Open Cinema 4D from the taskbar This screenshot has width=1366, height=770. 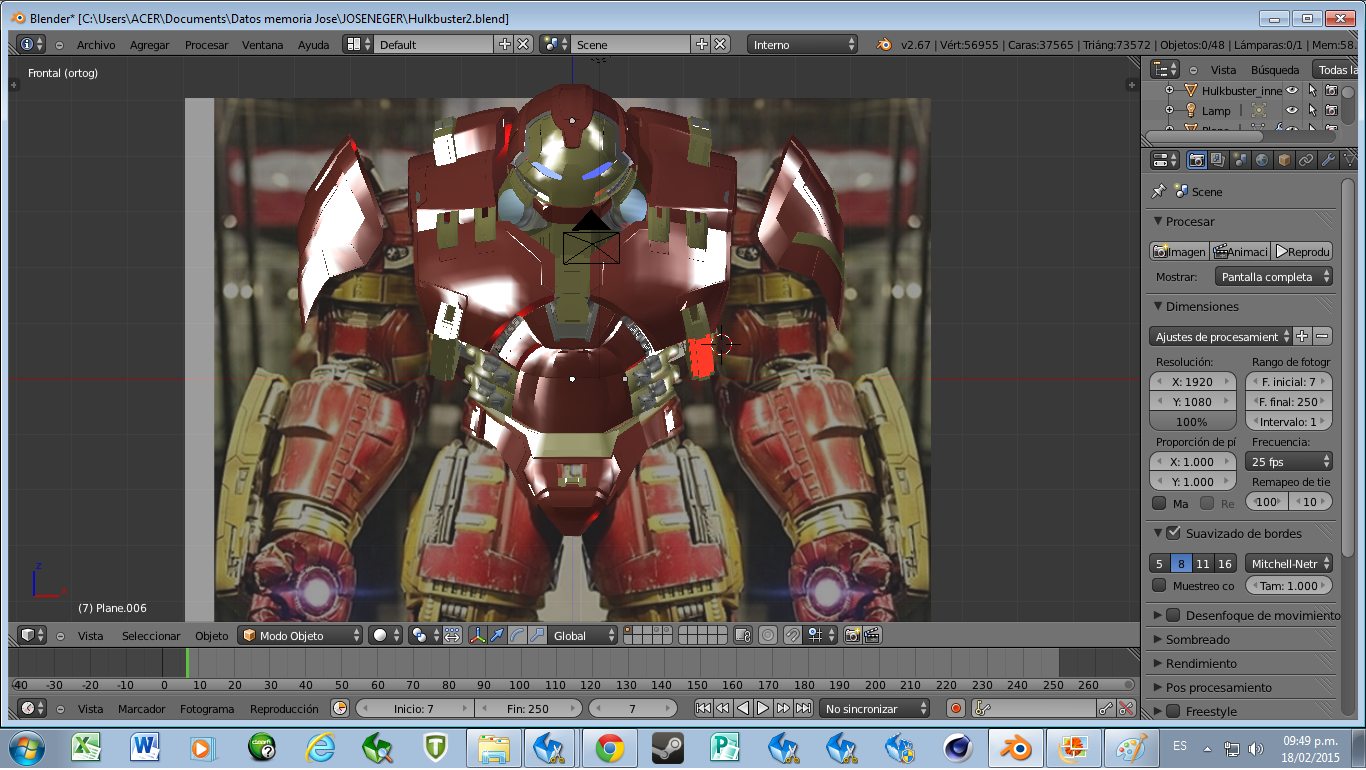coord(958,747)
